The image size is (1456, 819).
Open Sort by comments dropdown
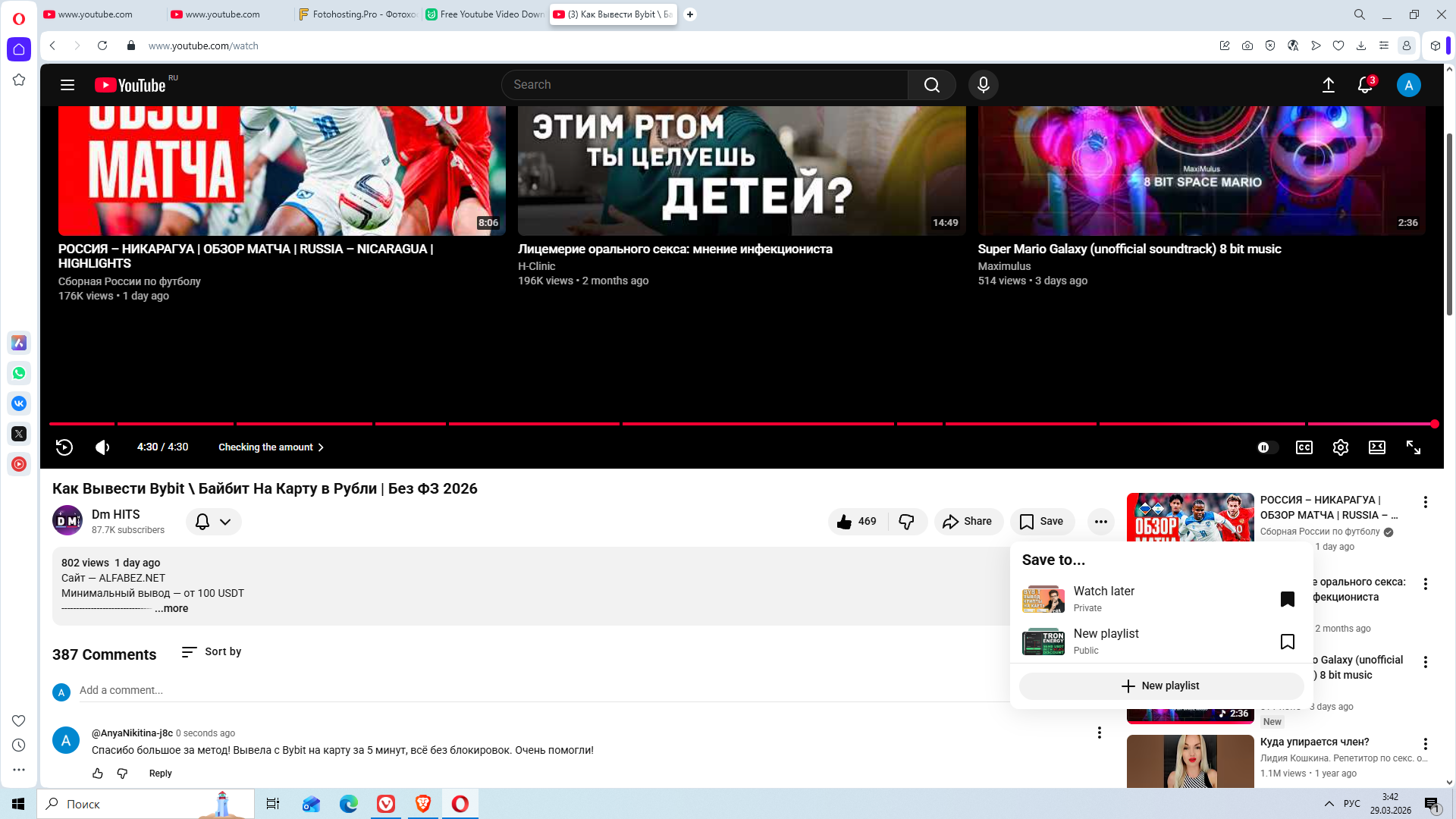coord(212,651)
